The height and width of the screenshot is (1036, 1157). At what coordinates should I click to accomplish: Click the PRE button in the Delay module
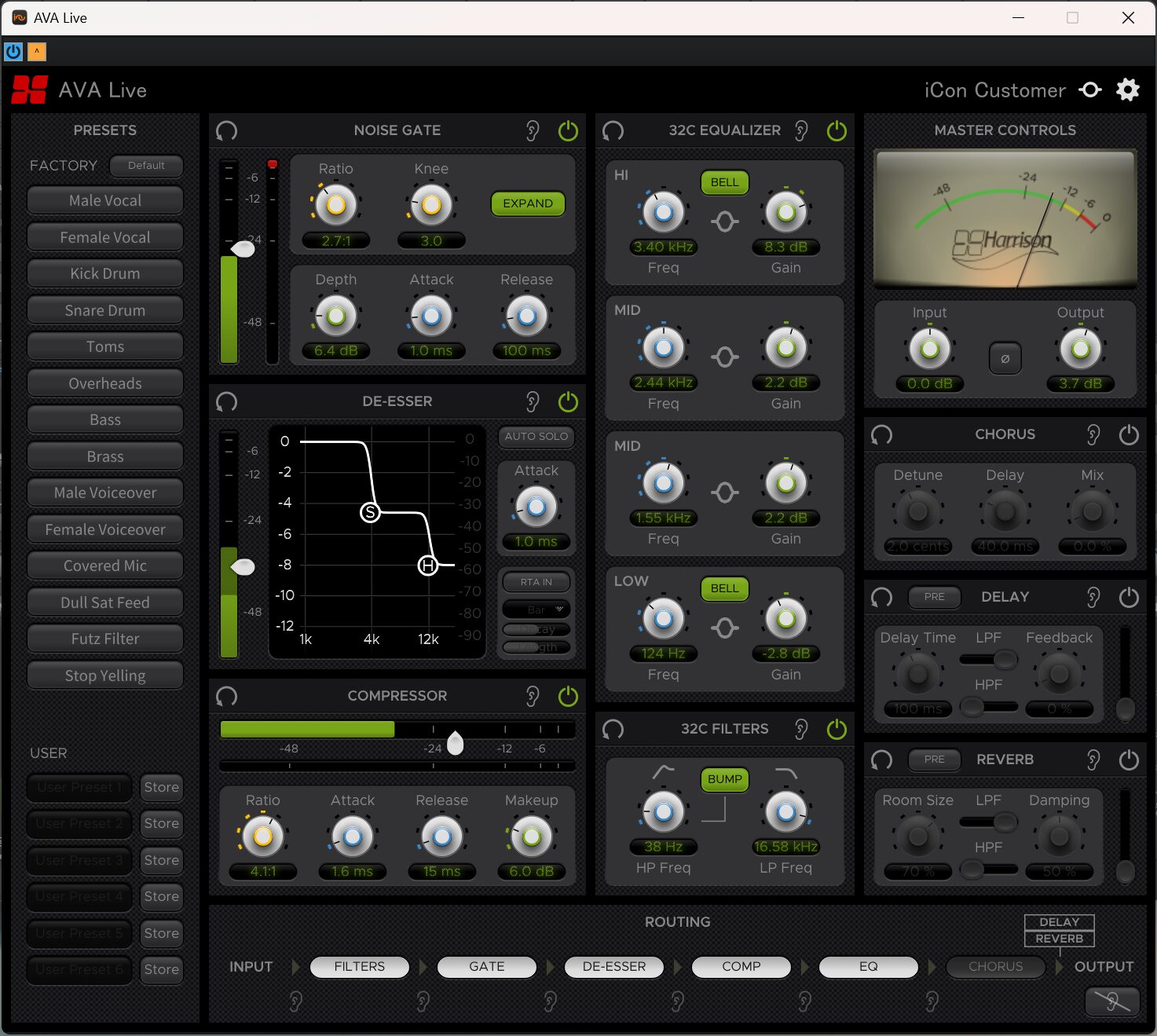pos(935,597)
